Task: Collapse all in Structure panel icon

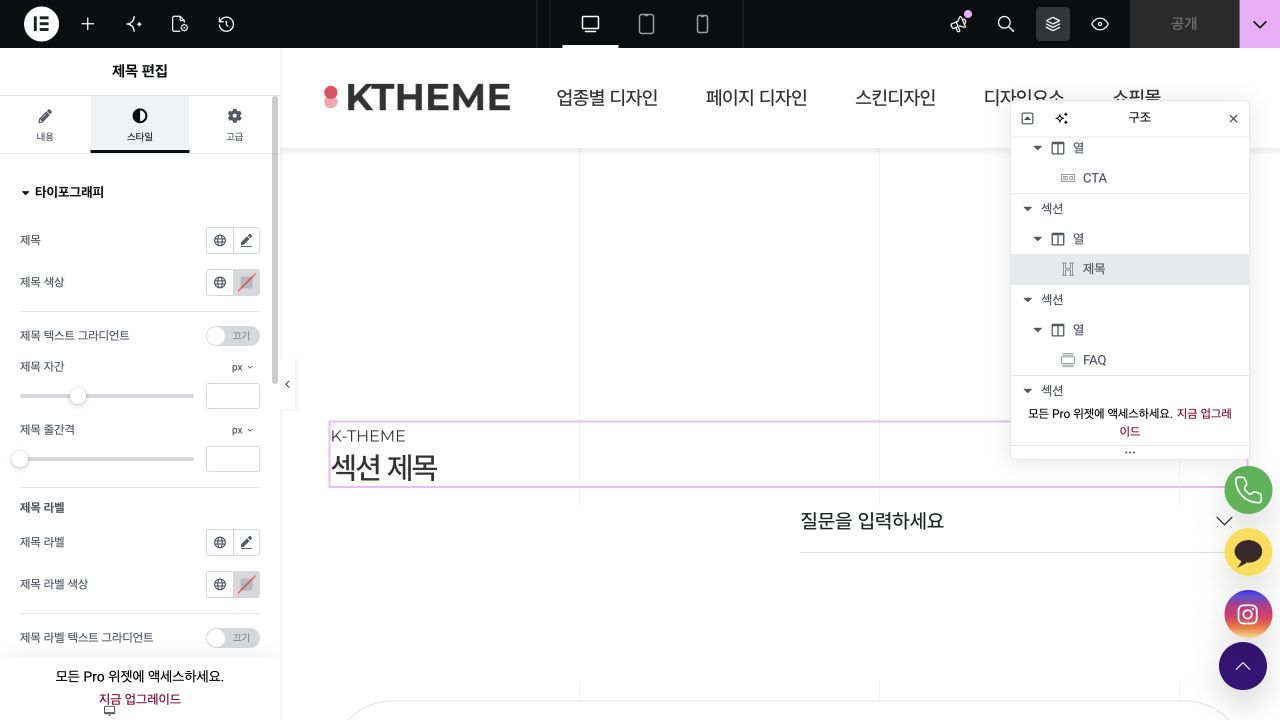Action: tap(1027, 118)
